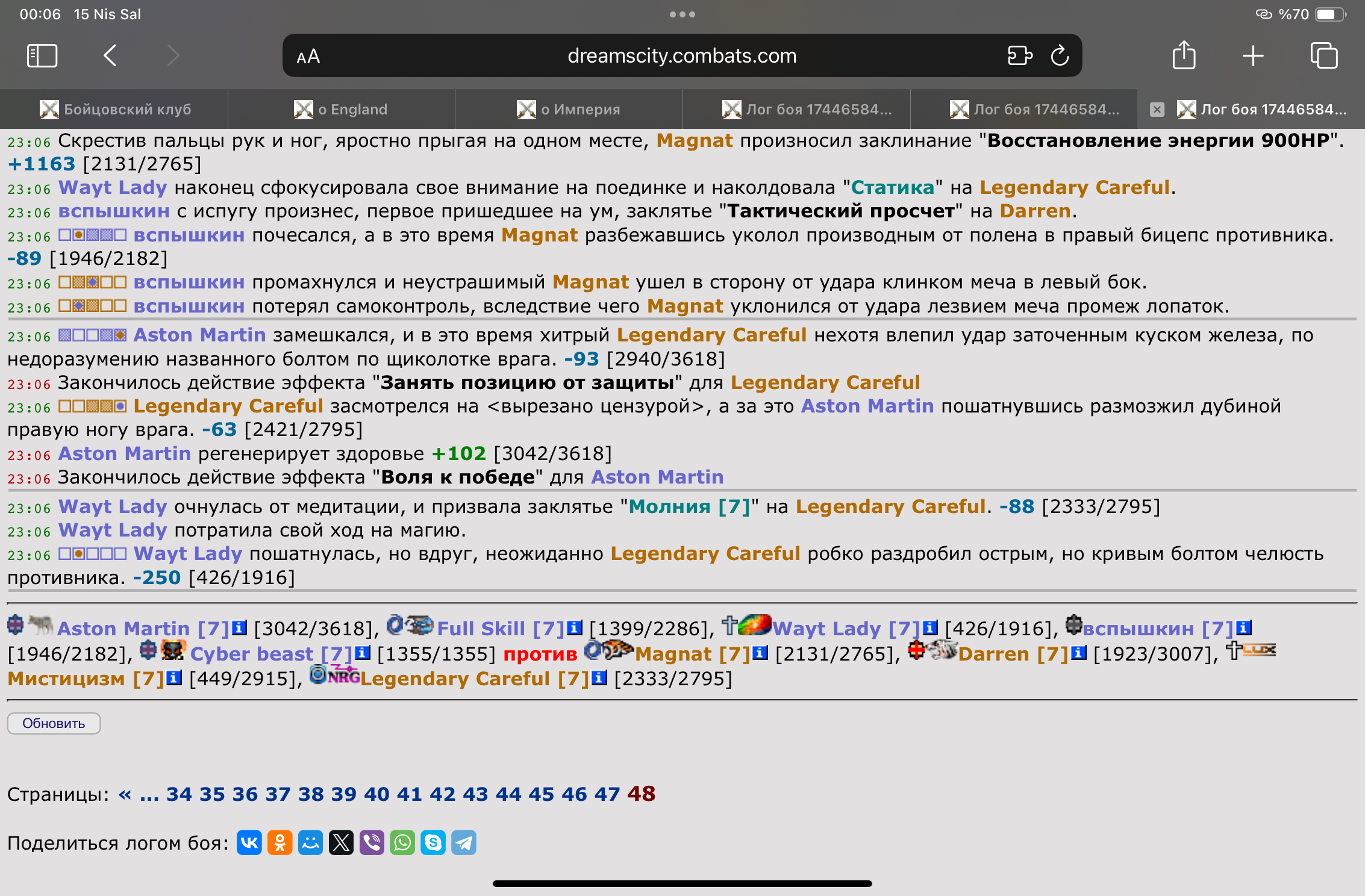Open a new tab
The height and width of the screenshot is (896, 1365).
1253,56
